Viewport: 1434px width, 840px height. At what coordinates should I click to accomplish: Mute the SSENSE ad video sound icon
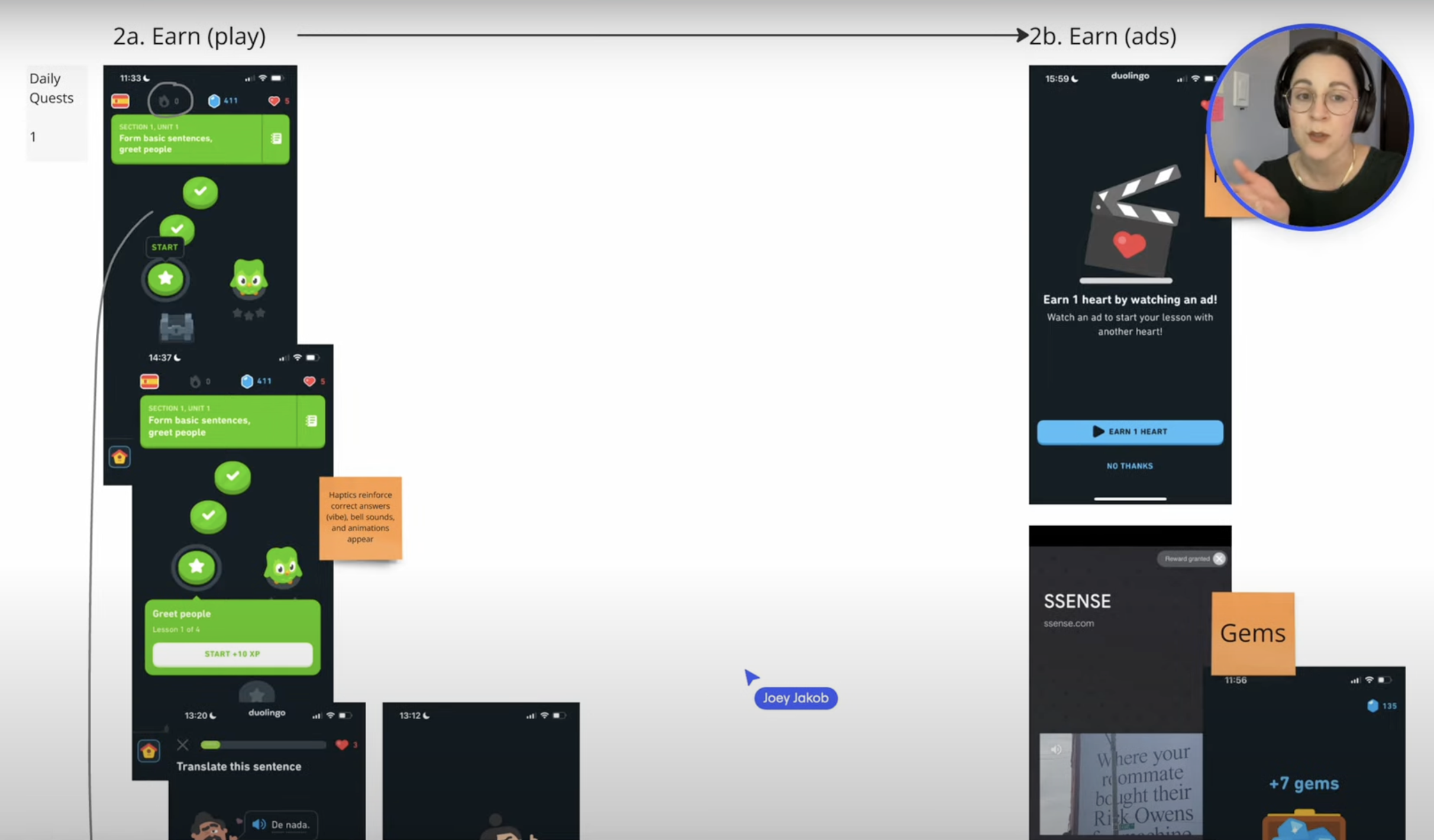(x=1056, y=749)
